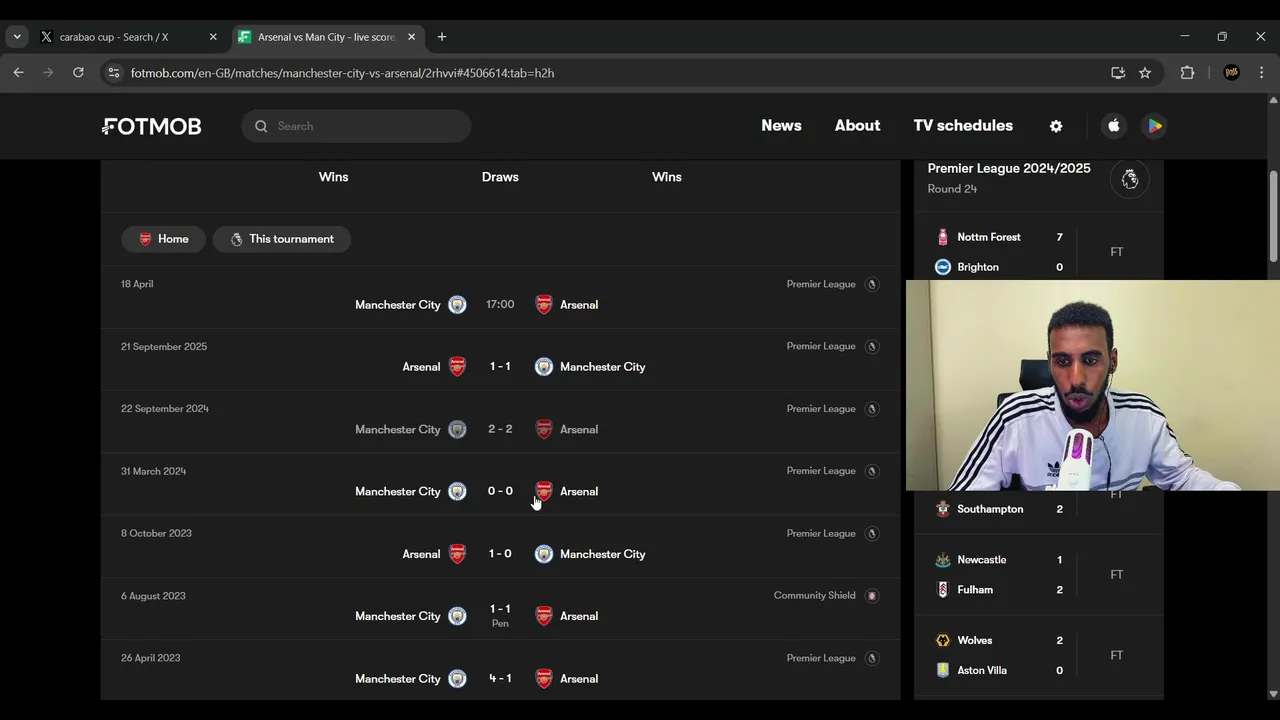Open the 17:00 fixture on 18 April
1280x720 pixels.
tap(500, 304)
